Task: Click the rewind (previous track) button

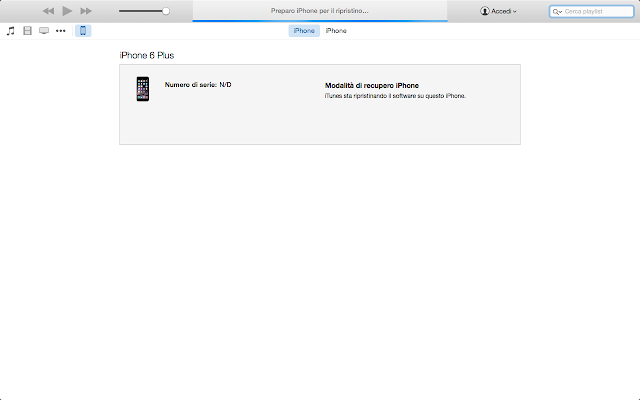Action: click(x=48, y=11)
